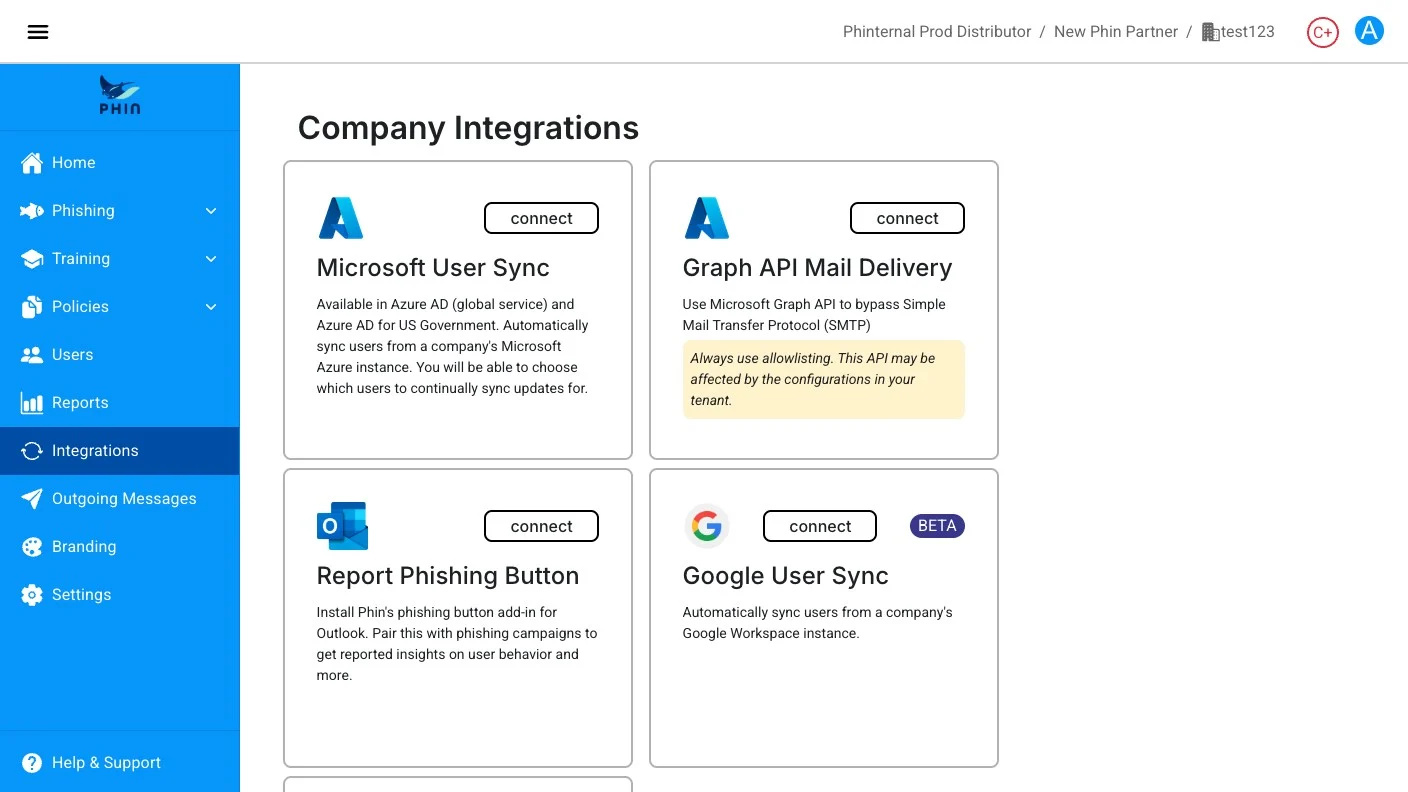Expand the Training submenu chevron
1408x792 pixels.
[x=211, y=259]
